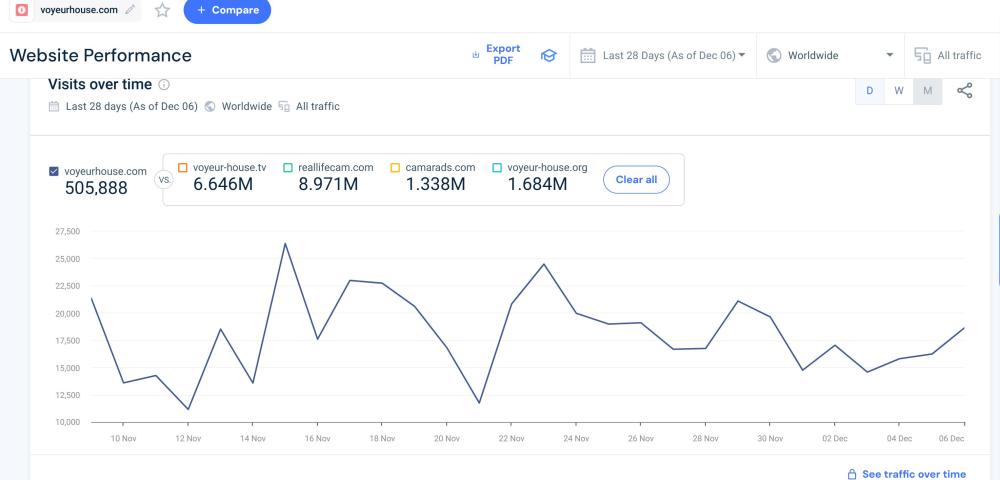The height and width of the screenshot is (480, 1000).
Task: Click the info icon next to Visits over time
Action: [x=164, y=85]
